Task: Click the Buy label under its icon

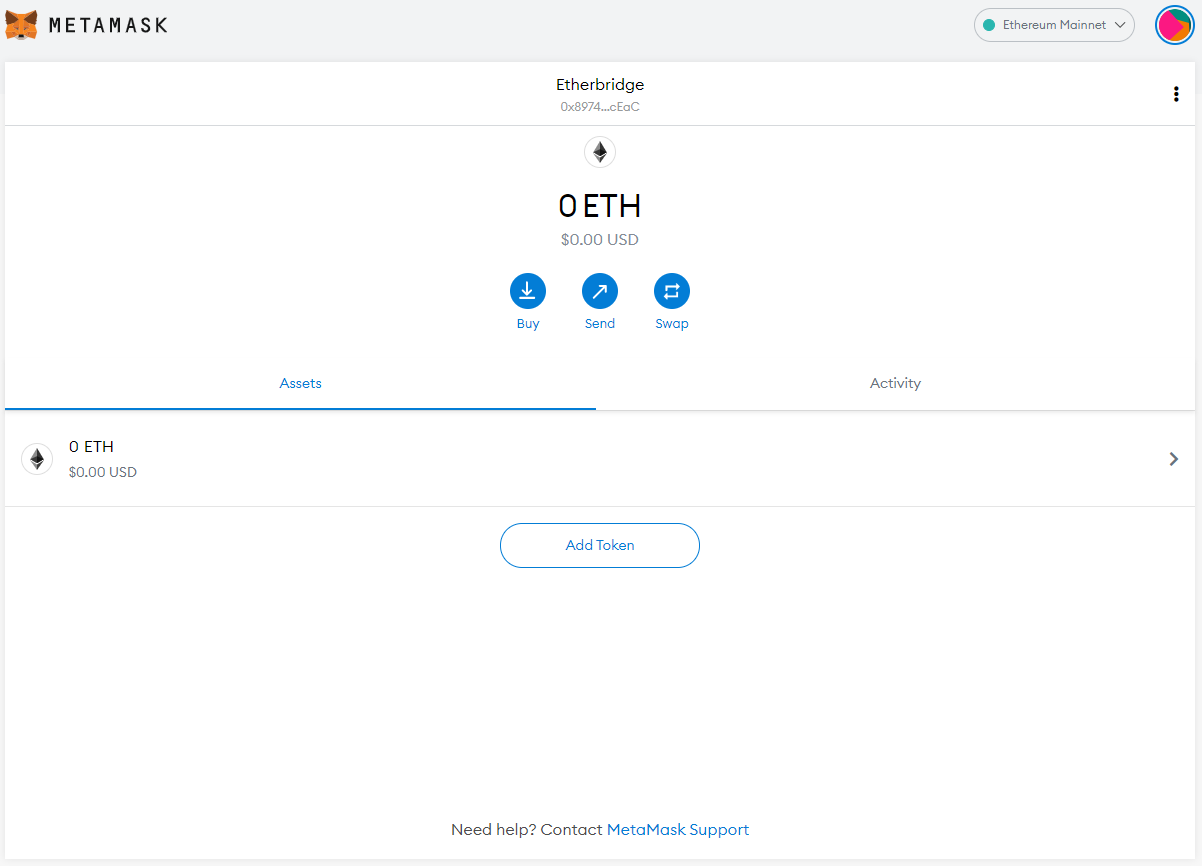Action: pos(528,323)
